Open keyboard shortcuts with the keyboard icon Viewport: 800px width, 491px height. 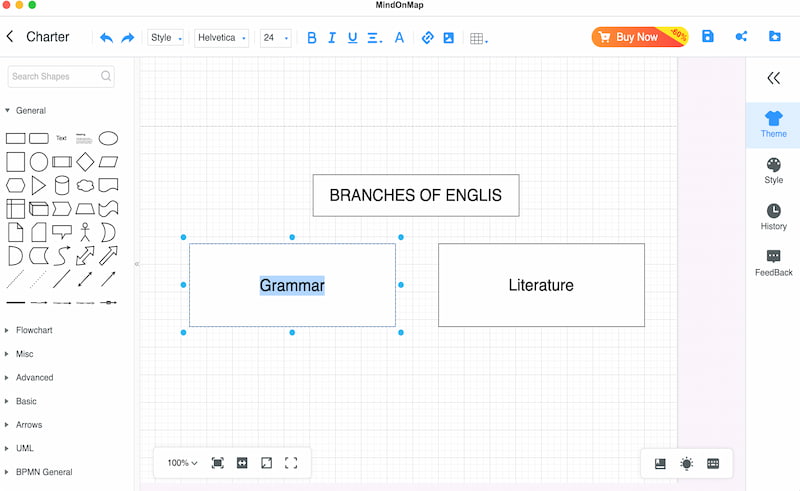pos(713,463)
